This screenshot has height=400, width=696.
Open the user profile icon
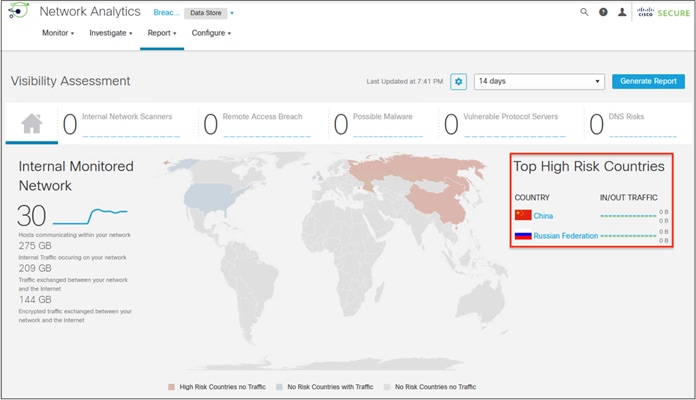click(x=622, y=12)
